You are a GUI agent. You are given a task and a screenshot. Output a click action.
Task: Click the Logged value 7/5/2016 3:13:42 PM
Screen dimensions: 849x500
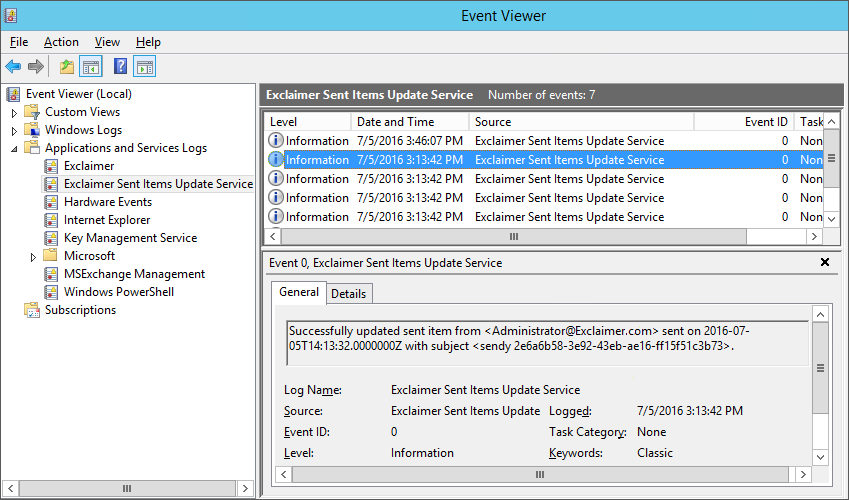click(x=690, y=411)
